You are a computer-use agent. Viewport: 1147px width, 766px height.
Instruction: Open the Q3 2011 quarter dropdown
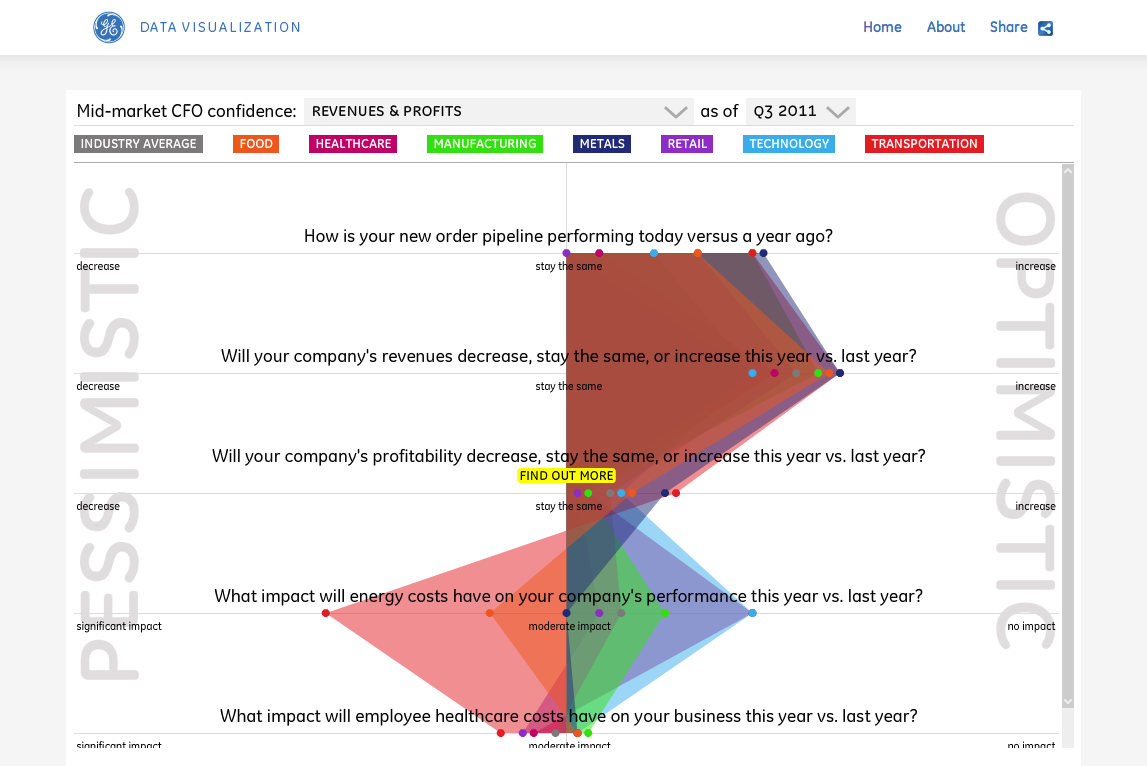click(x=837, y=111)
